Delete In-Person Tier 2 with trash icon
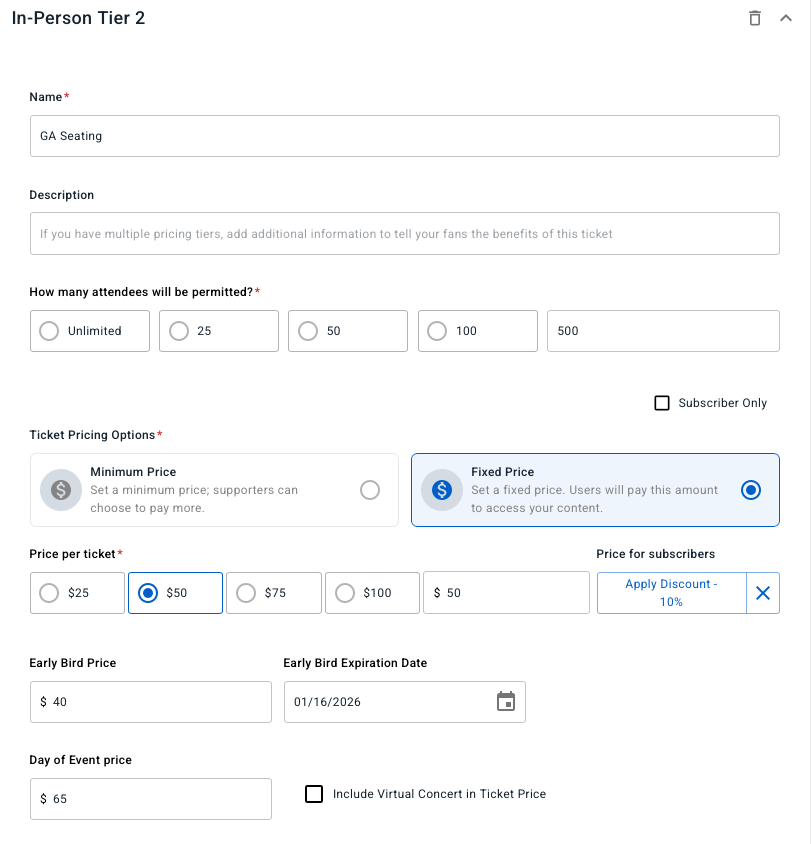The image size is (811, 844). point(755,18)
